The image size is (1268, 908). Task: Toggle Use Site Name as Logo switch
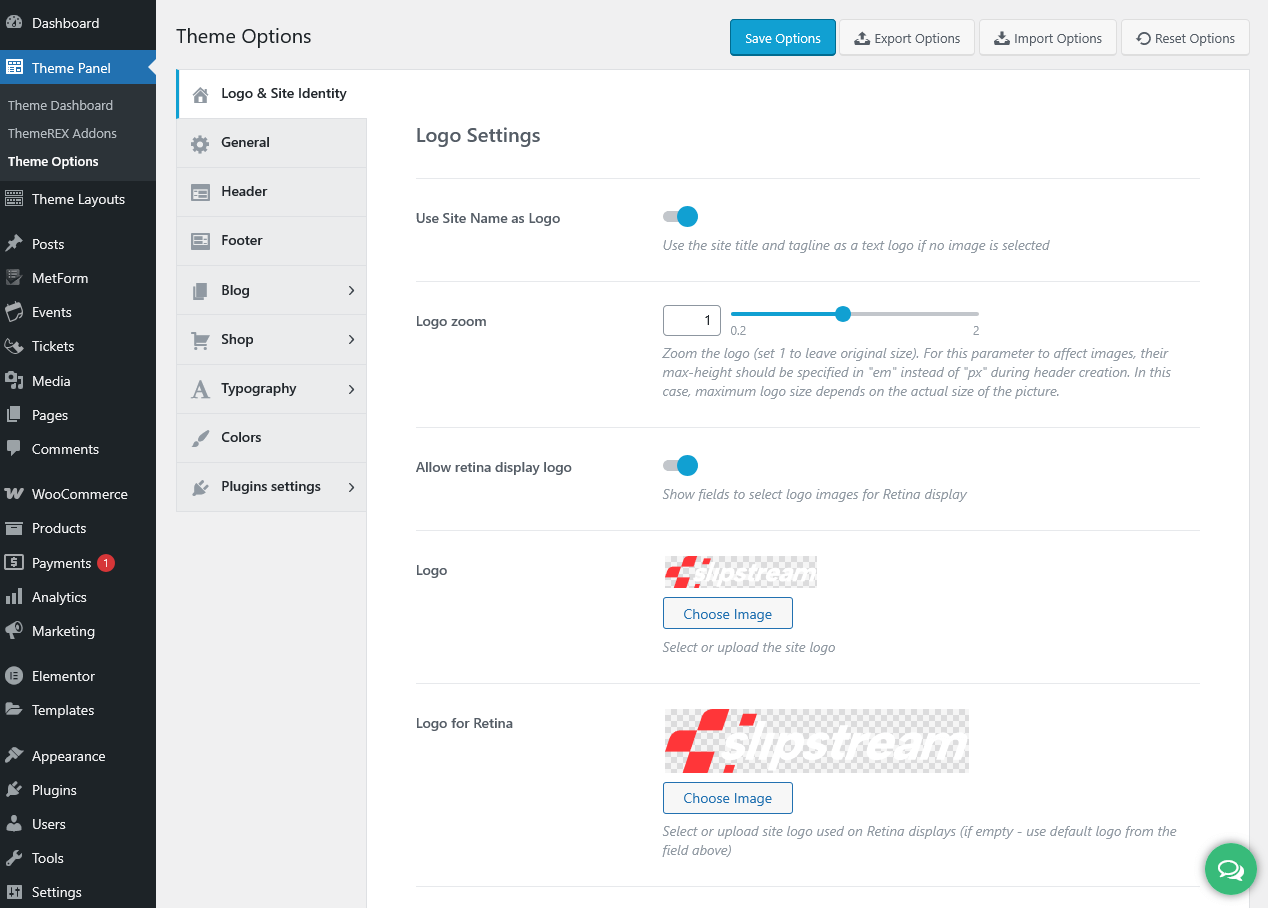tap(680, 217)
